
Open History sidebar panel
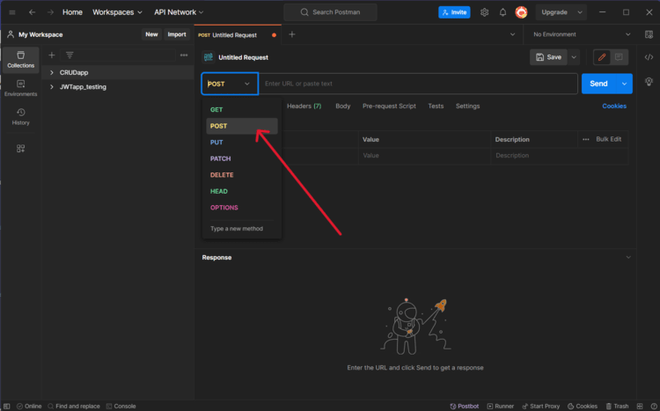[21, 117]
